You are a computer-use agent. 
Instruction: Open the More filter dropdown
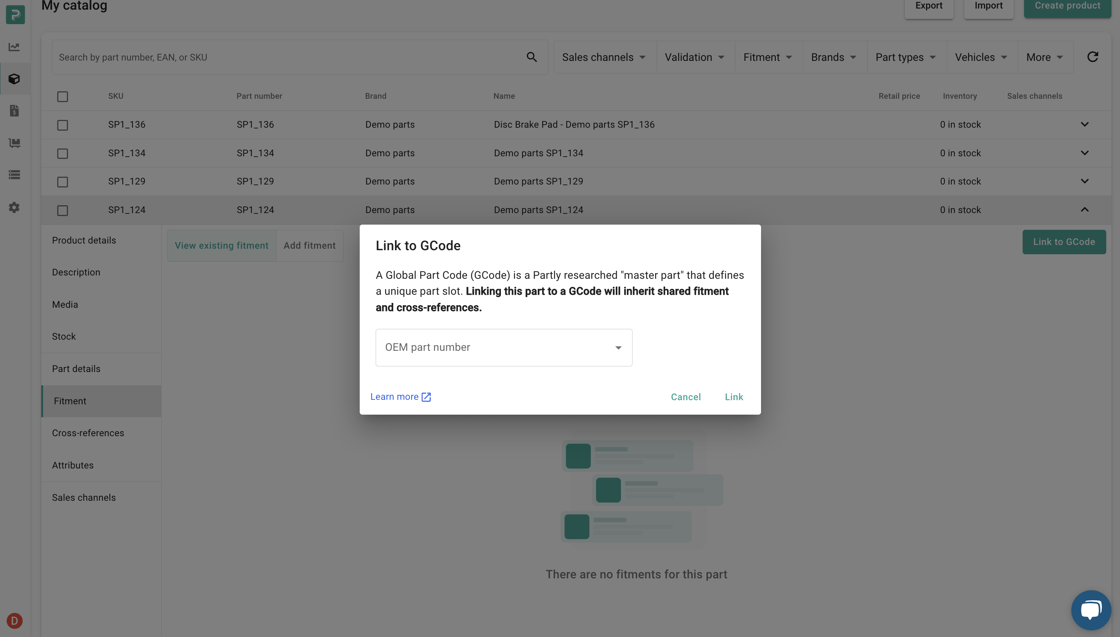tap(1044, 57)
